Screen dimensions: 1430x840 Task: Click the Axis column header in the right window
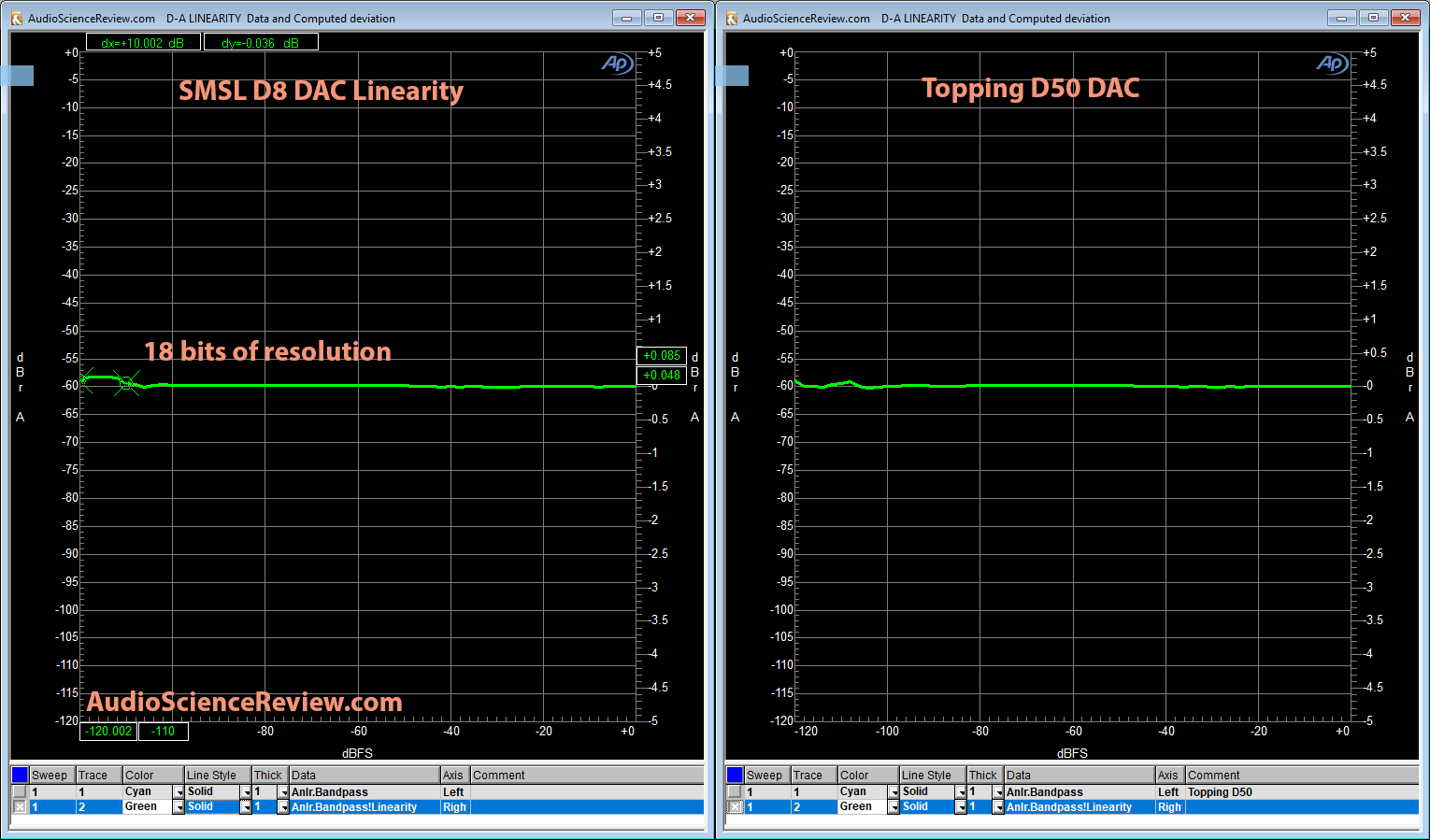pyautogui.click(x=1170, y=775)
